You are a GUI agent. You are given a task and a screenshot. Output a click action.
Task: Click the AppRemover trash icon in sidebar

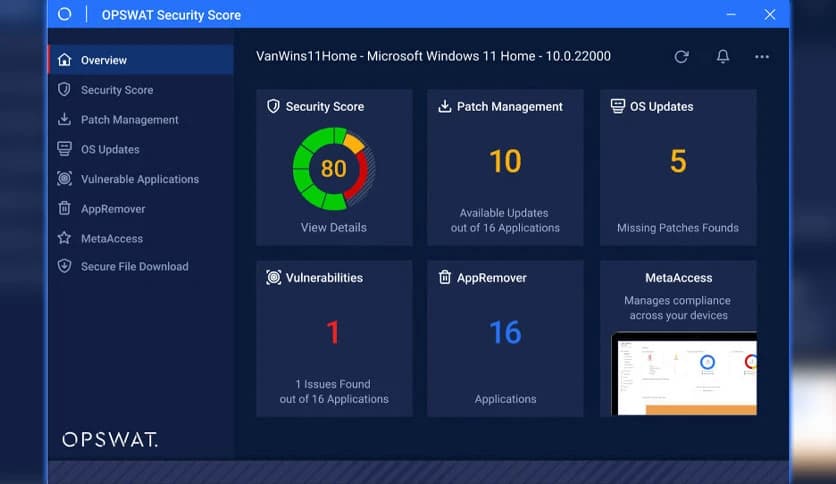(65, 208)
